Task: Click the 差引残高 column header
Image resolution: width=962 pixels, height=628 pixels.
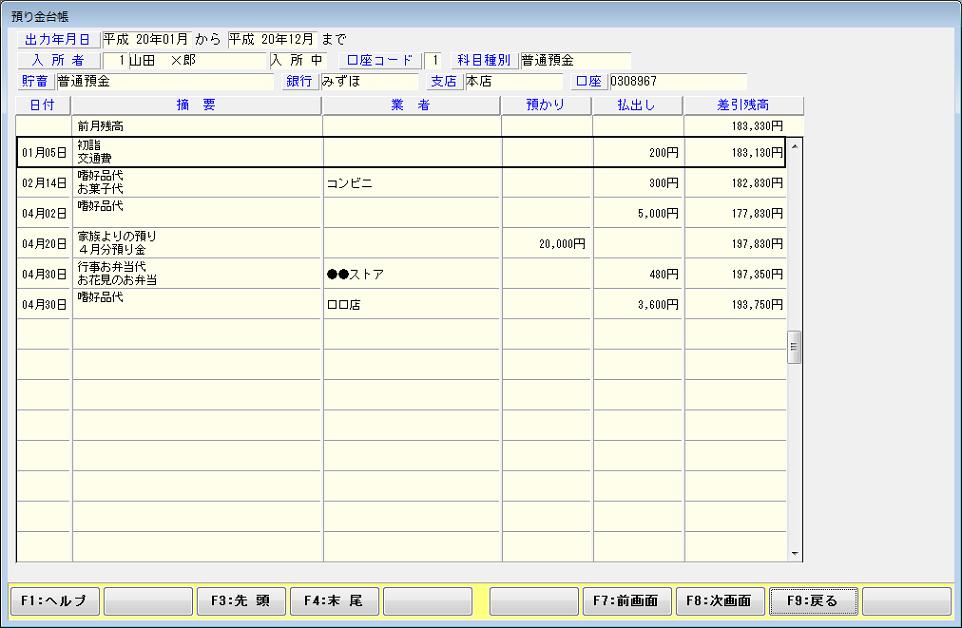Action: tap(743, 105)
